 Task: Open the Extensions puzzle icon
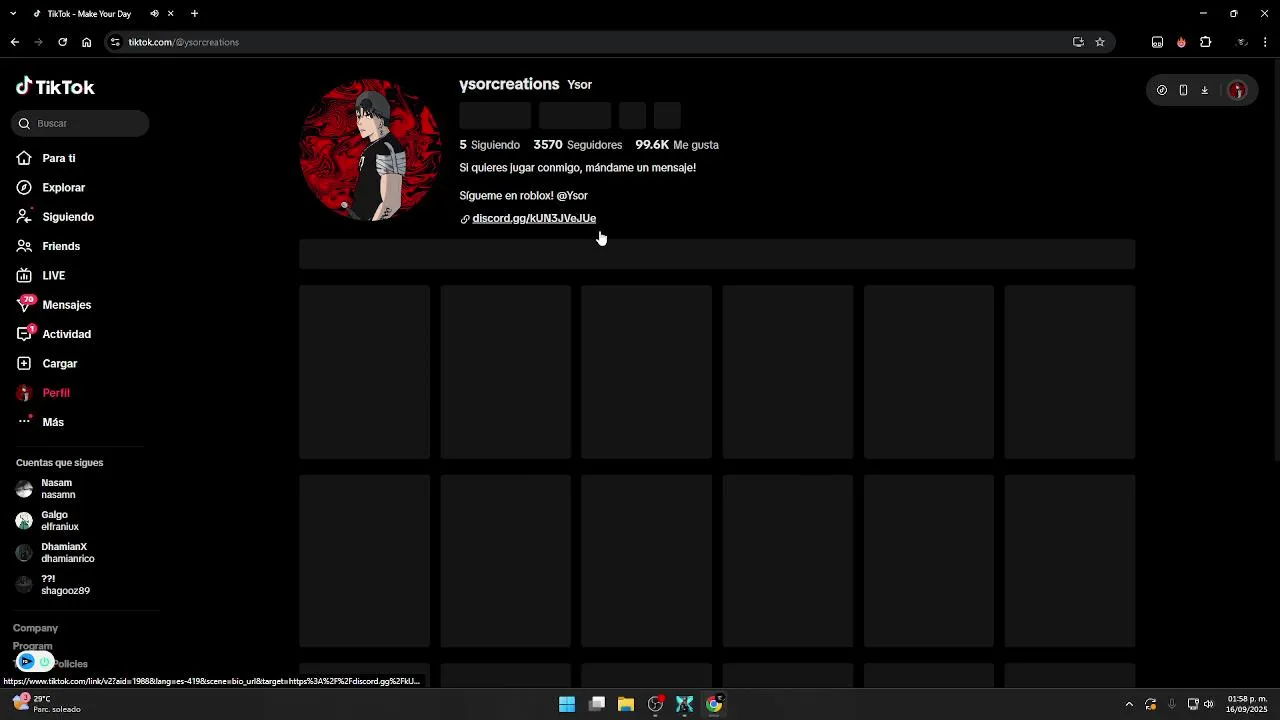click(x=1205, y=42)
